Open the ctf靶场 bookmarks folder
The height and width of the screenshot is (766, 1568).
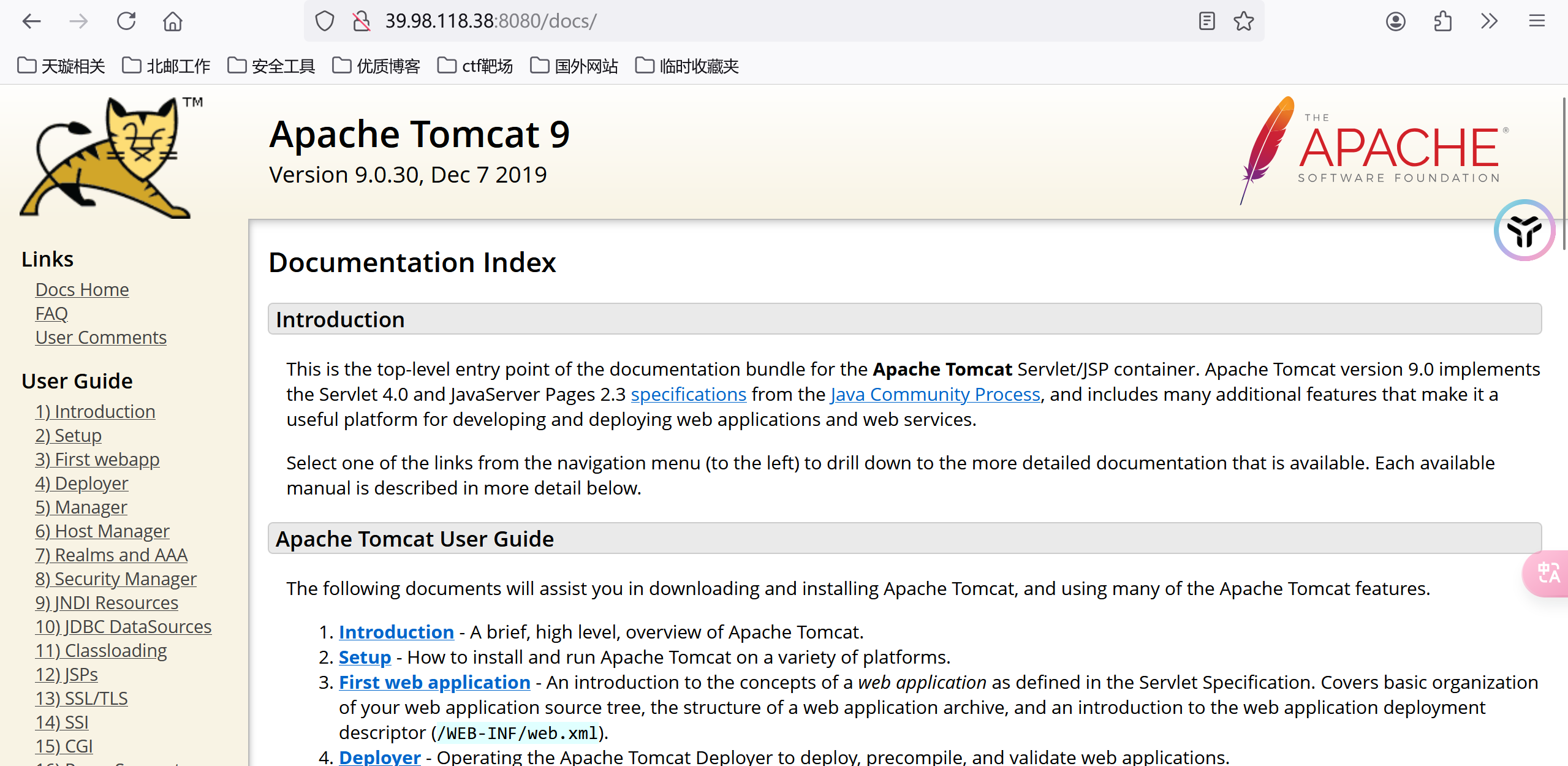475,66
